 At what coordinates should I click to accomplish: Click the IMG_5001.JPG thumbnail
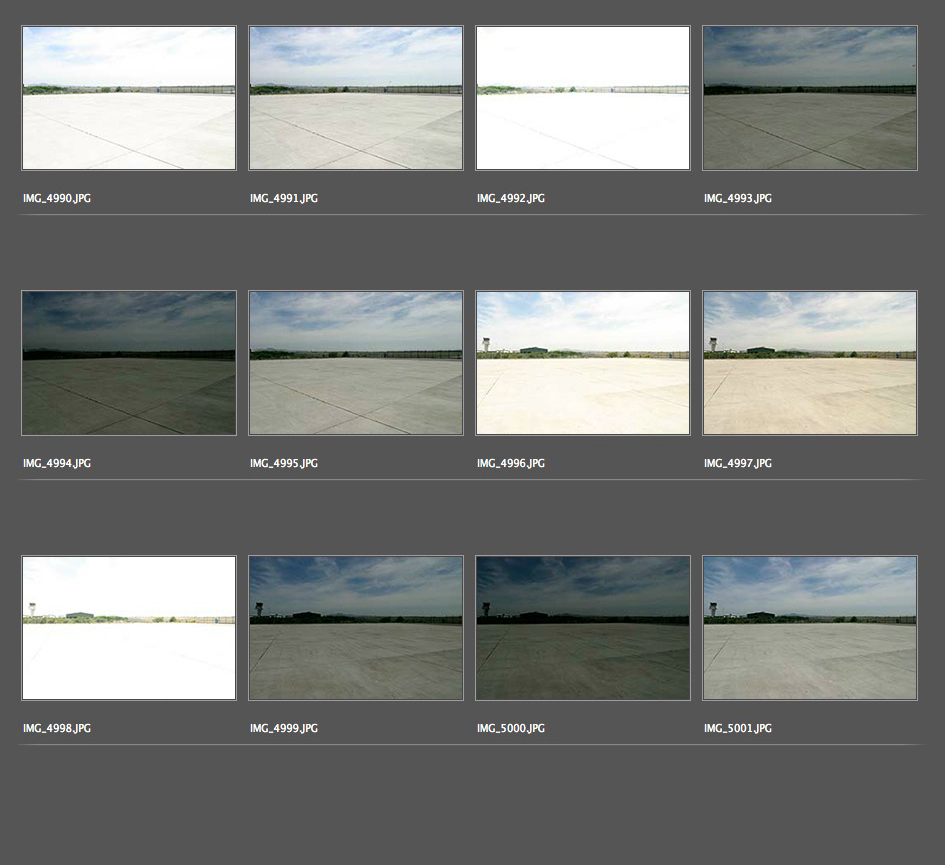click(810, 628)
